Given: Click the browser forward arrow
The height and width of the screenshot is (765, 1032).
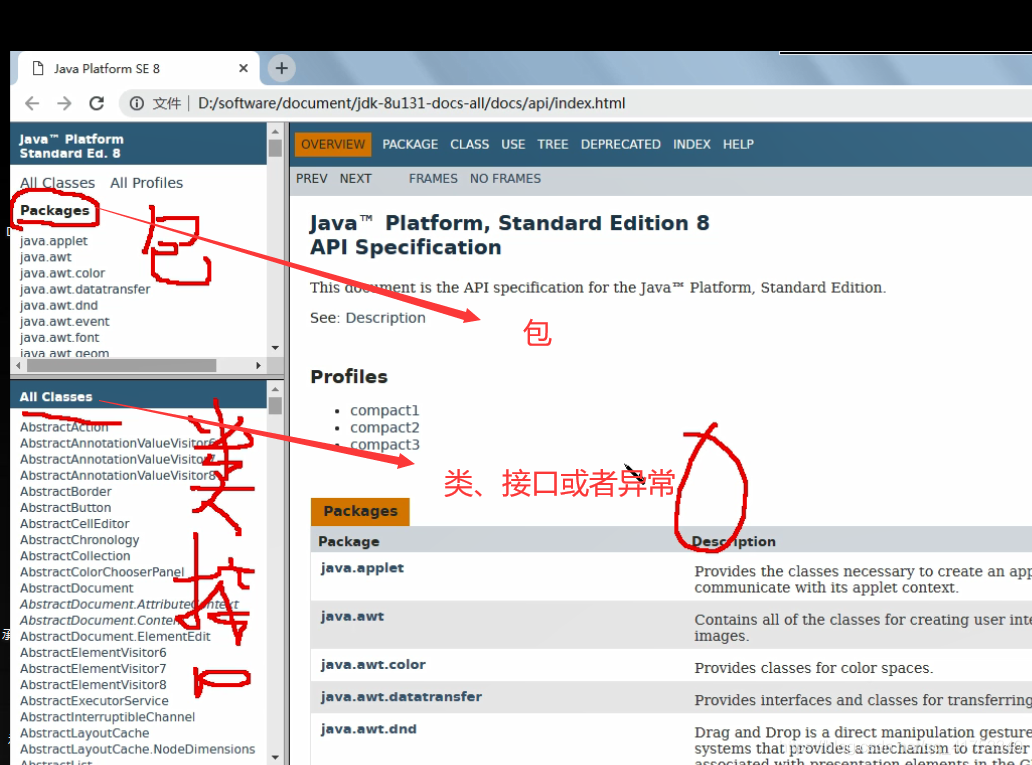Looking at the screenshot, I should click(64, 103).
